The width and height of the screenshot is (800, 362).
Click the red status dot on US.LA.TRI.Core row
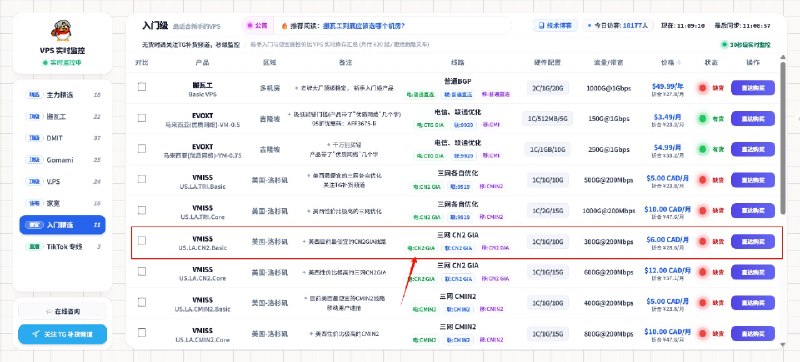(x=703, y=211)
